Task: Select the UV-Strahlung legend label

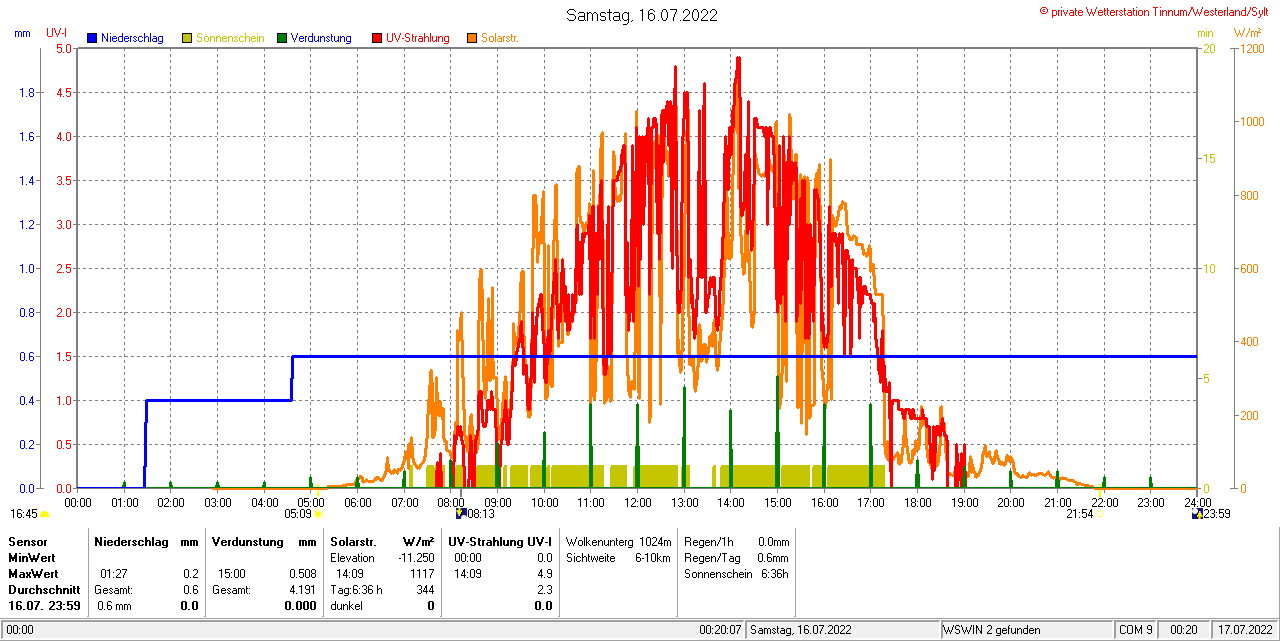Action: [419, 38]
